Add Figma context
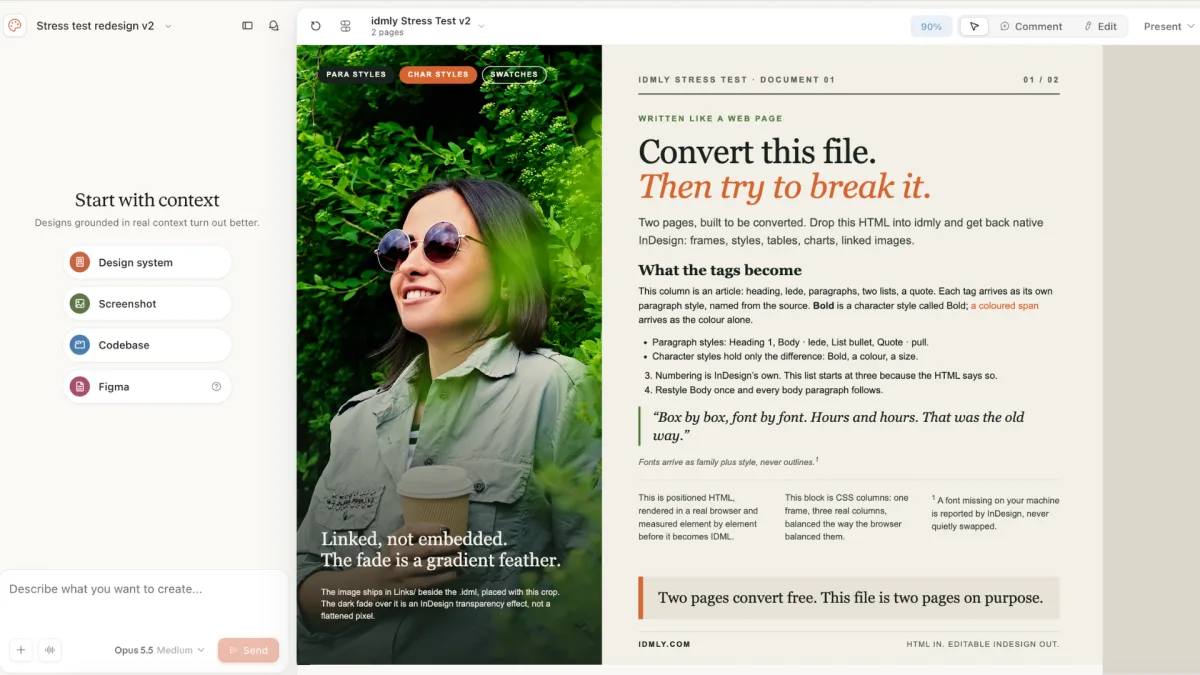 click(x=147, y=386)
